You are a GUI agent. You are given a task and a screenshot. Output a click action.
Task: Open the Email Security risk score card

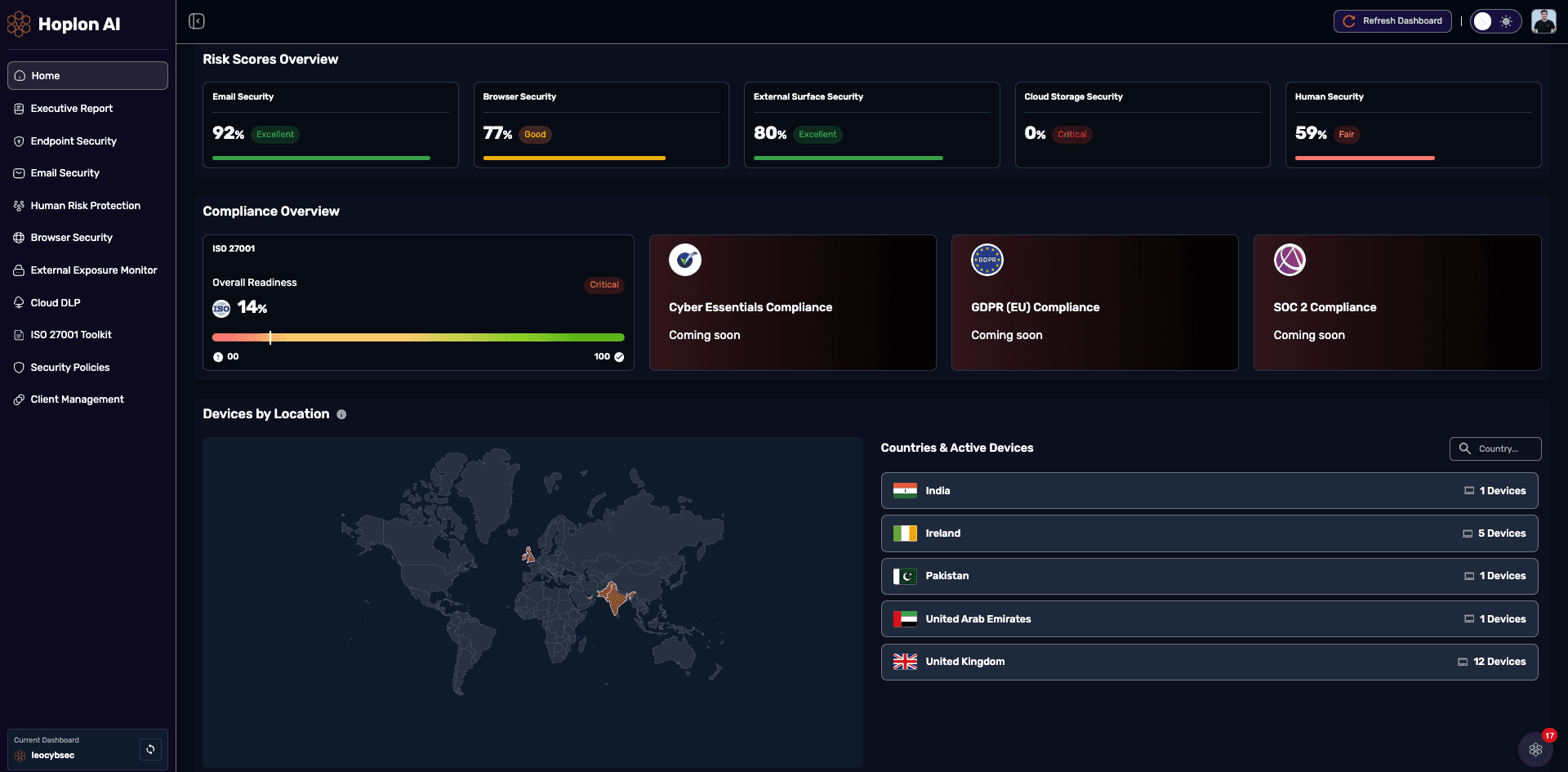(330, 125)
